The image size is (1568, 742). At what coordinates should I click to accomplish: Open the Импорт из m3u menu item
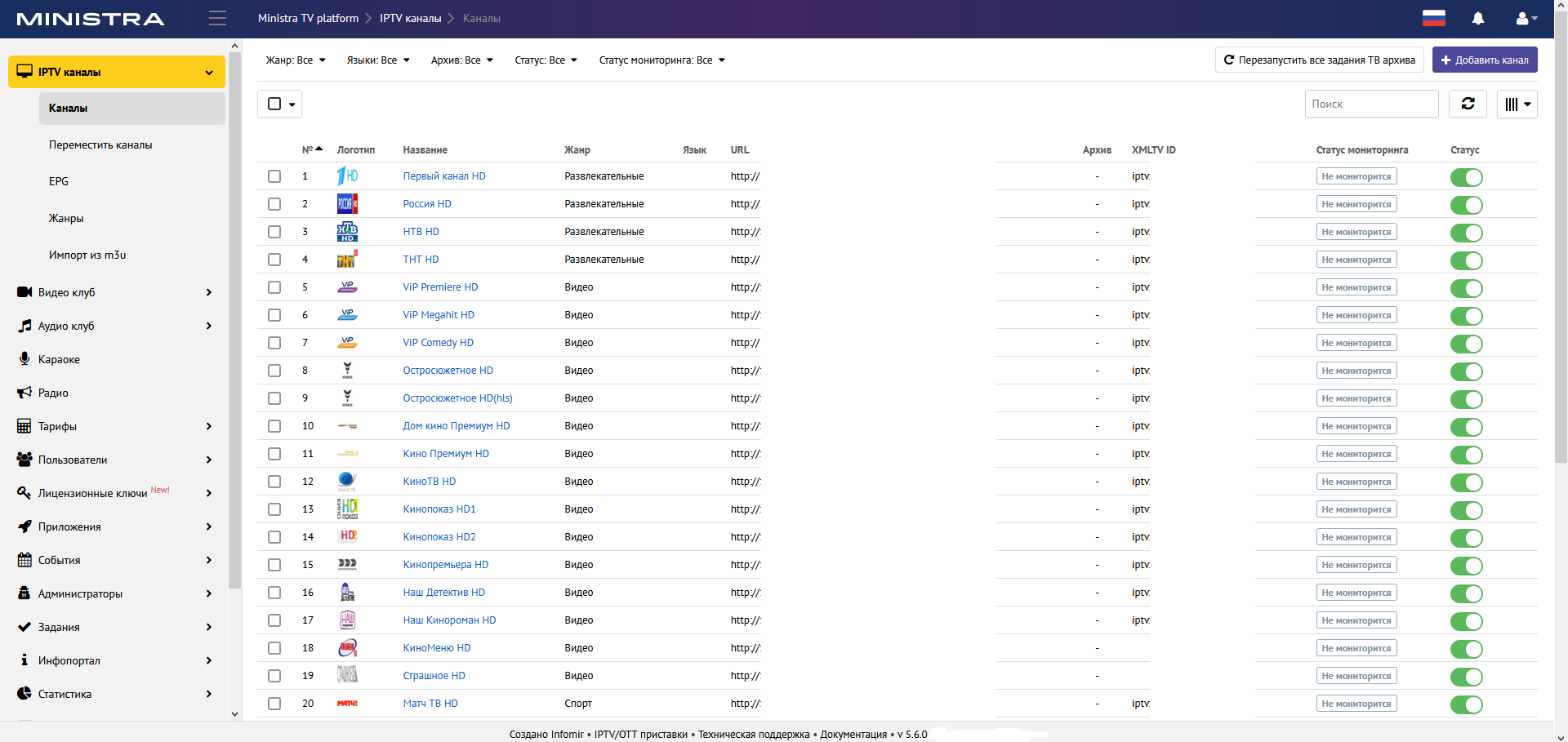pyautogui.click(x=87, y=255)
